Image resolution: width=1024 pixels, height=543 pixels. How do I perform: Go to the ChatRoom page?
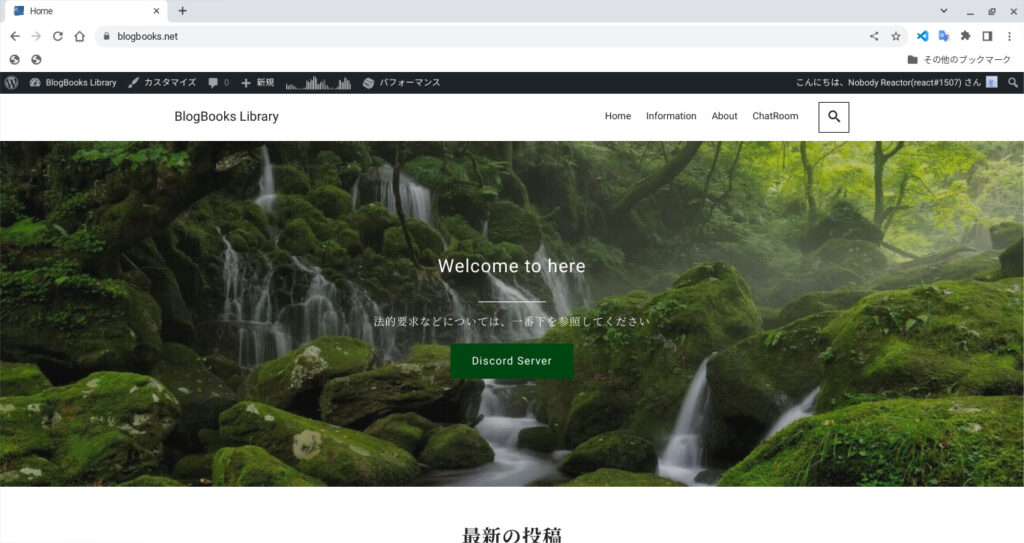(775, 116)
